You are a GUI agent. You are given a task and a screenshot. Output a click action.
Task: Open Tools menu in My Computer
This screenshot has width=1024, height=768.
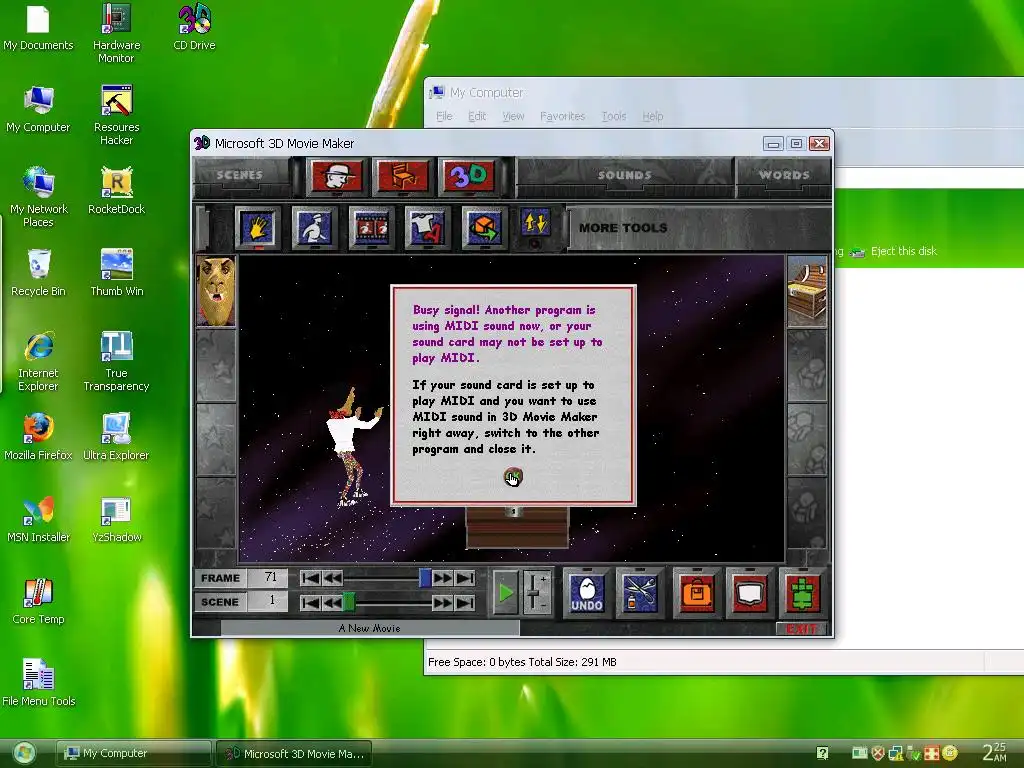pyautogui.click(x=613, y=116)
